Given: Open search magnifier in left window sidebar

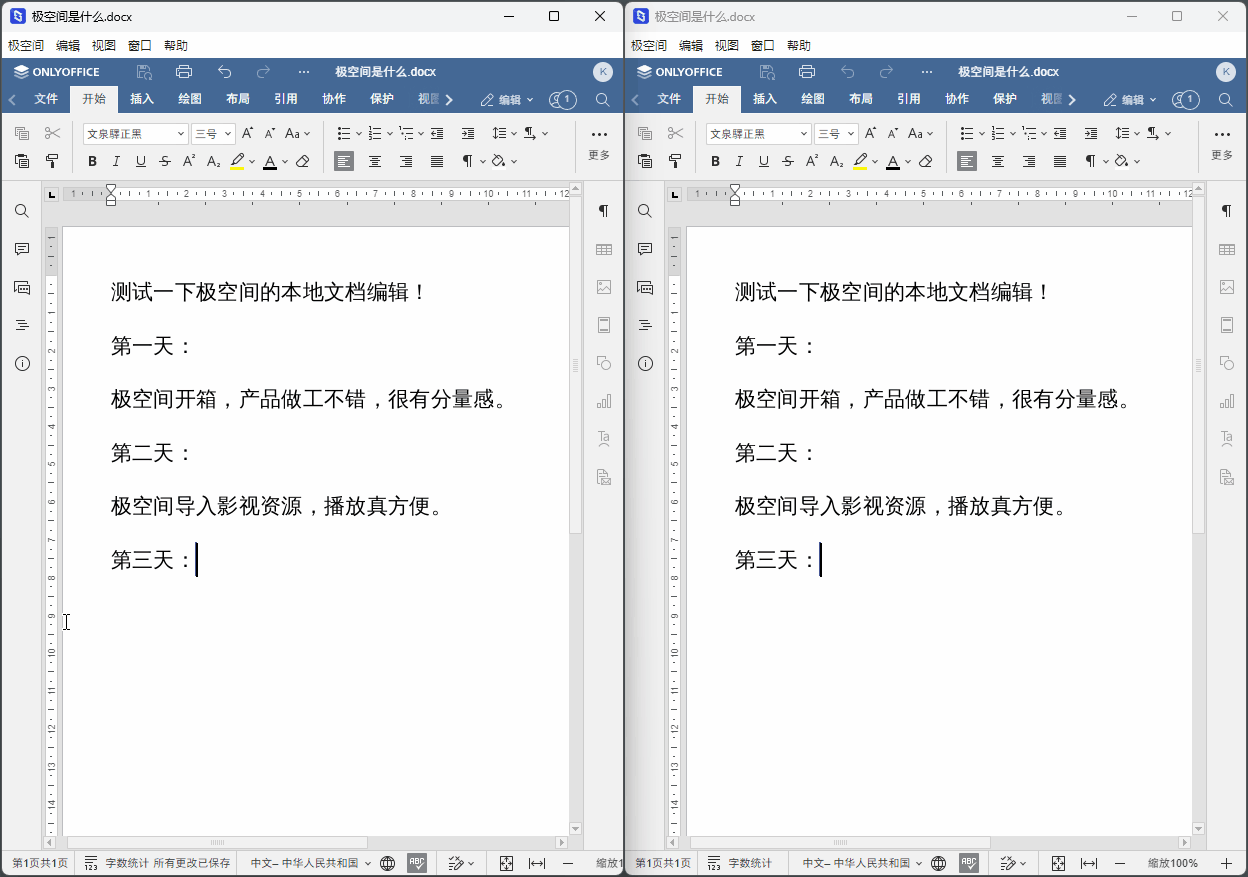Looking at the screenshot, I should point(22,211).
